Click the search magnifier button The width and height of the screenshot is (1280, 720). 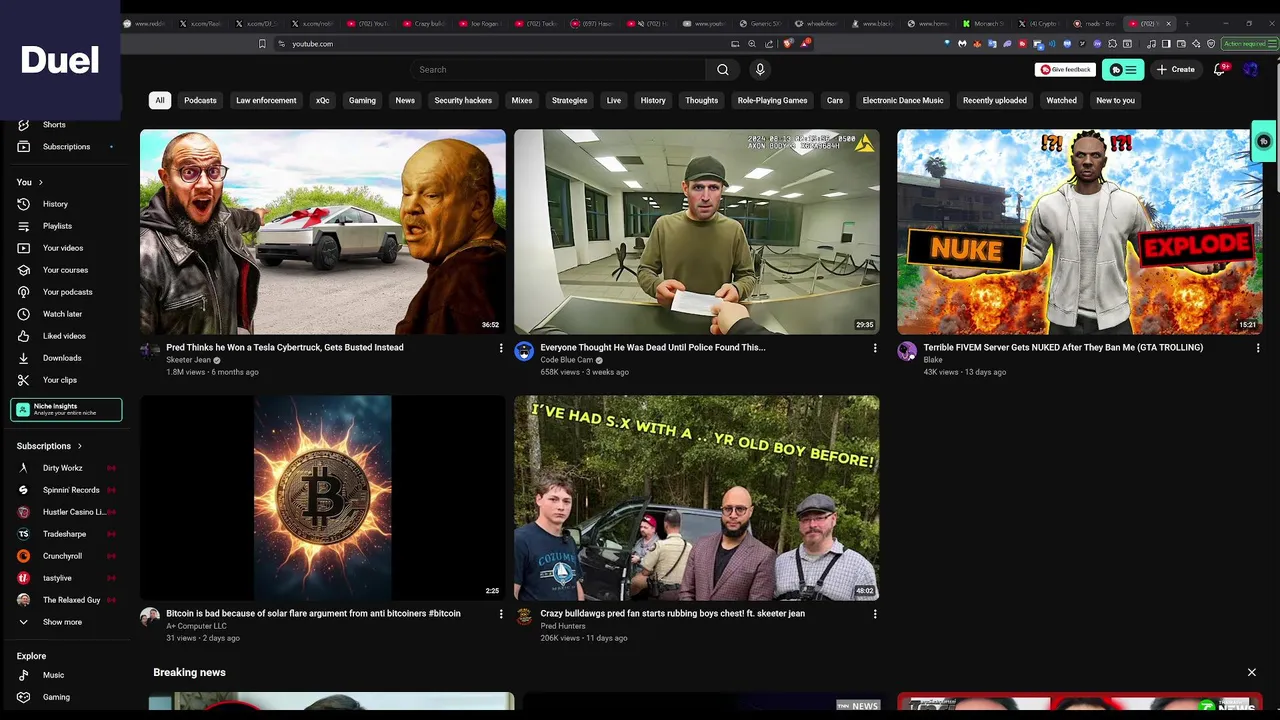723,70
